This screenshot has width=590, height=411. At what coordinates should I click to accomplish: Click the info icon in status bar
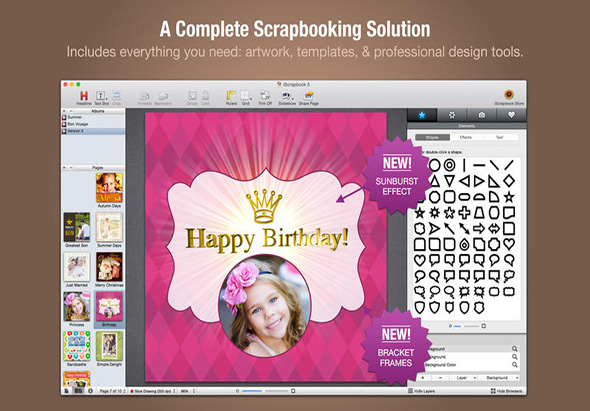pyautogui.click(x=90, y=391)
